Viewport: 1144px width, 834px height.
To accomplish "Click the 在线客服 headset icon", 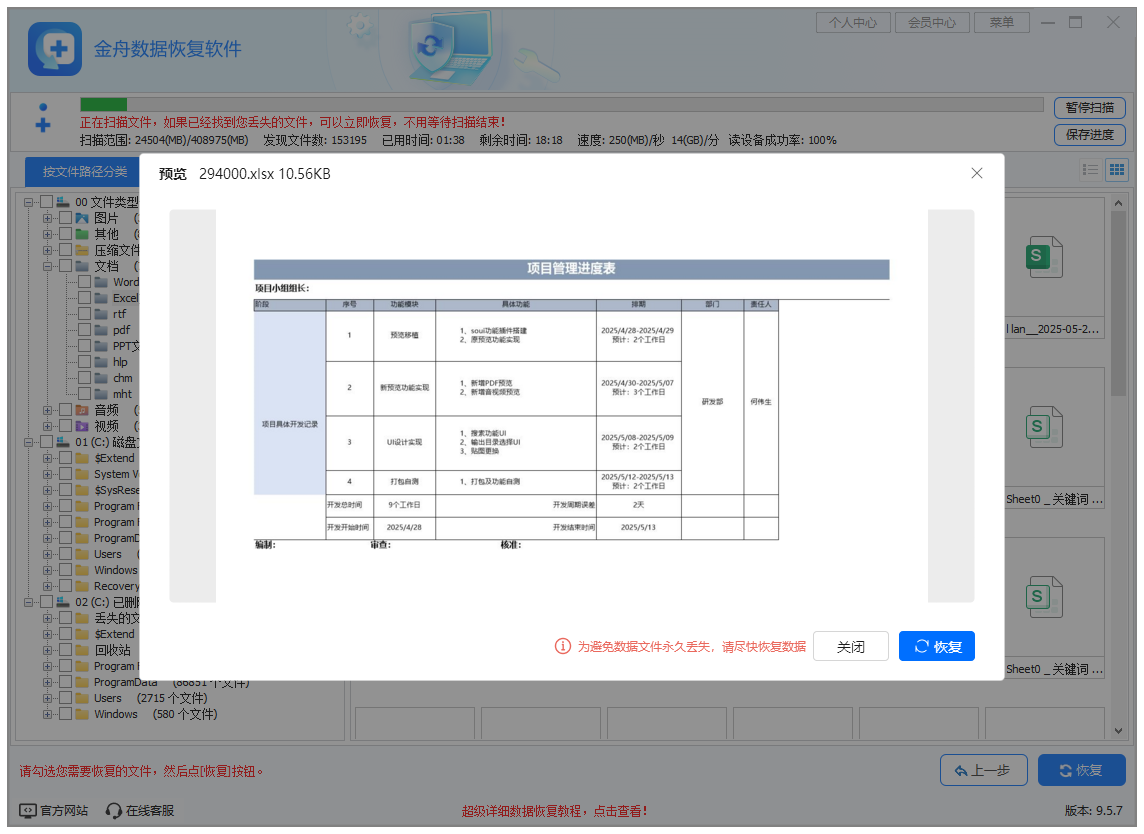I will (113, 811).
